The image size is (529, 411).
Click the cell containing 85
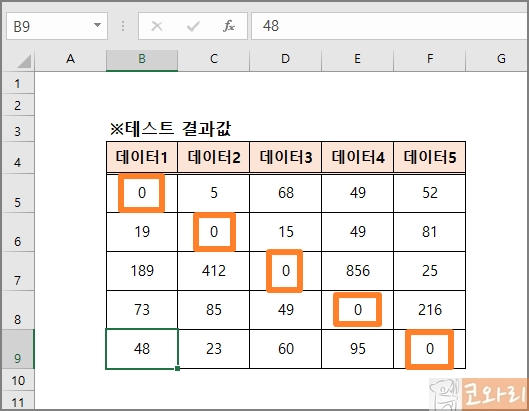coord(214,310)
